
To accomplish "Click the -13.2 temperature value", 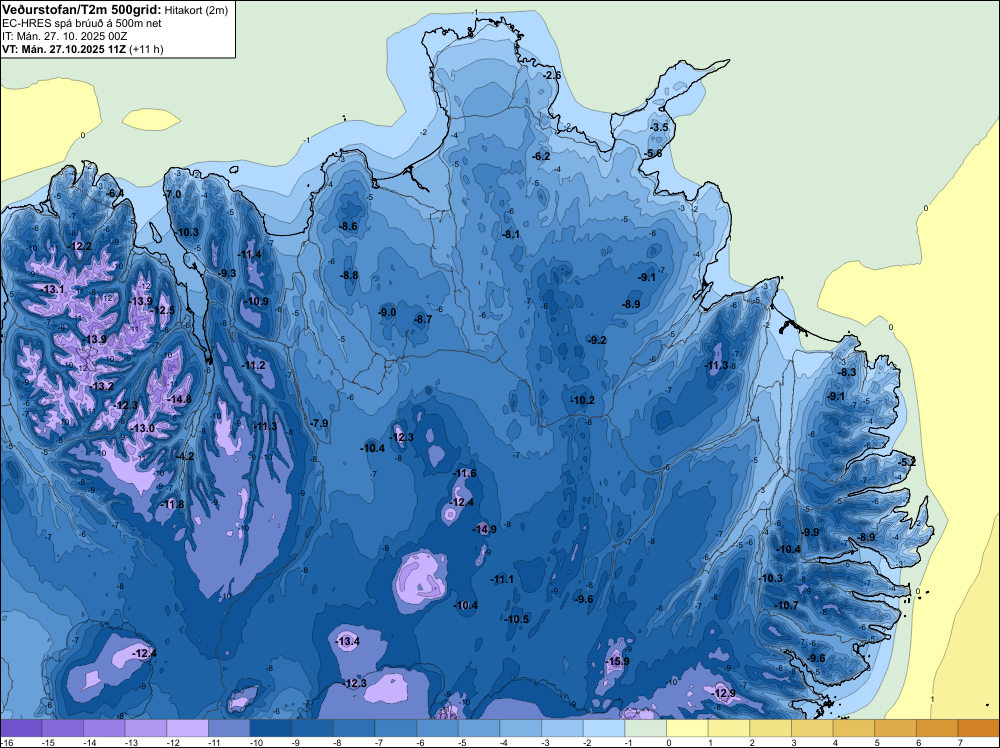I will [101, 386].
